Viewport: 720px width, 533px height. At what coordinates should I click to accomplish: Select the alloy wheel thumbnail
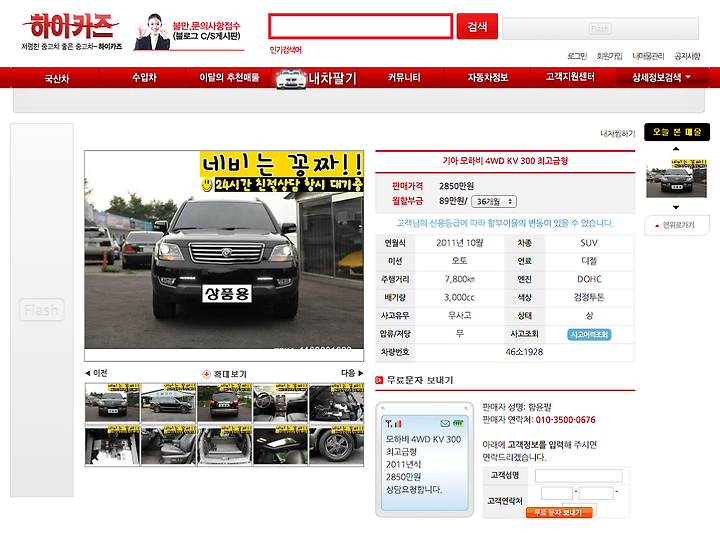(337, 445)
